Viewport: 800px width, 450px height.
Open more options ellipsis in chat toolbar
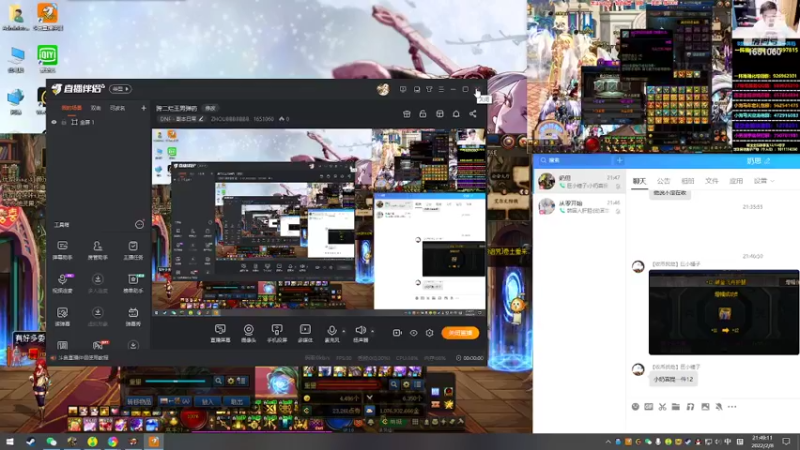click(732, 407)
